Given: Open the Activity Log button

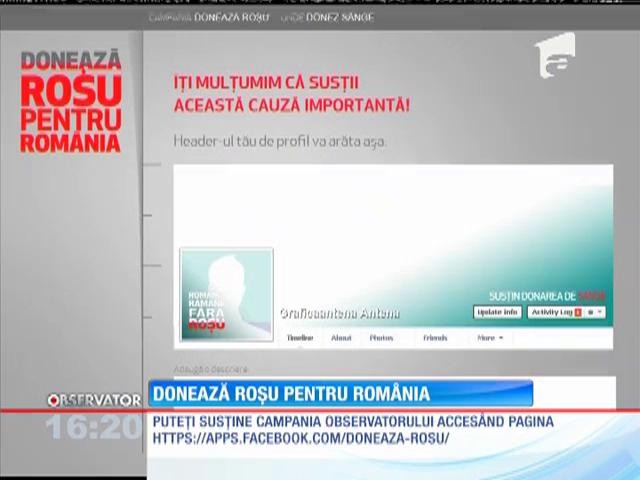Looking at the screenshot, I should 551,312.
